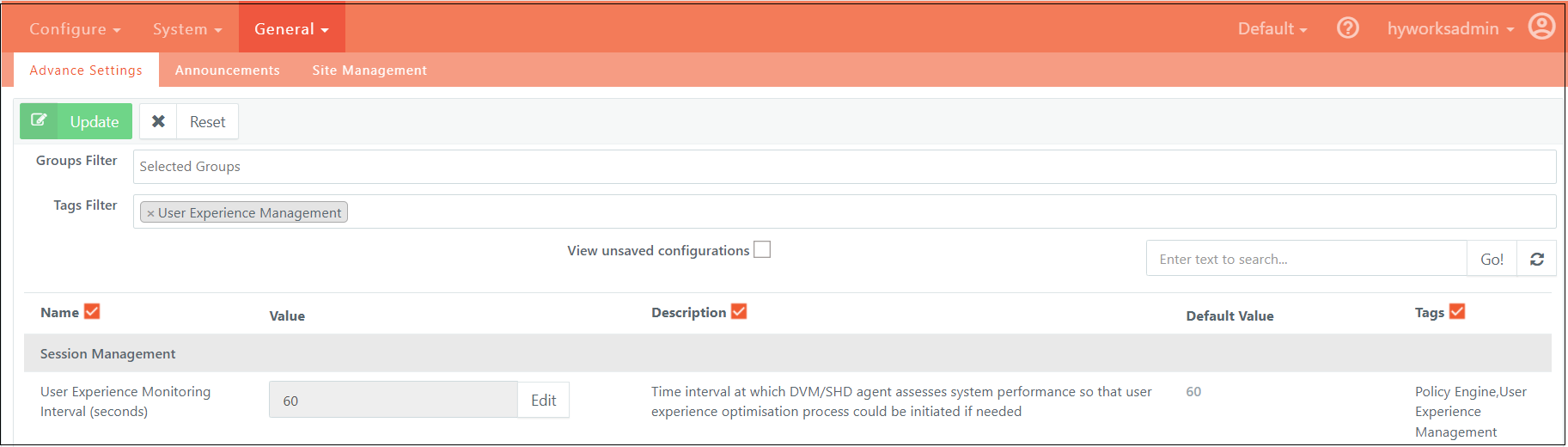Expand the System dropdown menu
The width and height of the screenshot is (1568, 447).
(x=187, y=28)
